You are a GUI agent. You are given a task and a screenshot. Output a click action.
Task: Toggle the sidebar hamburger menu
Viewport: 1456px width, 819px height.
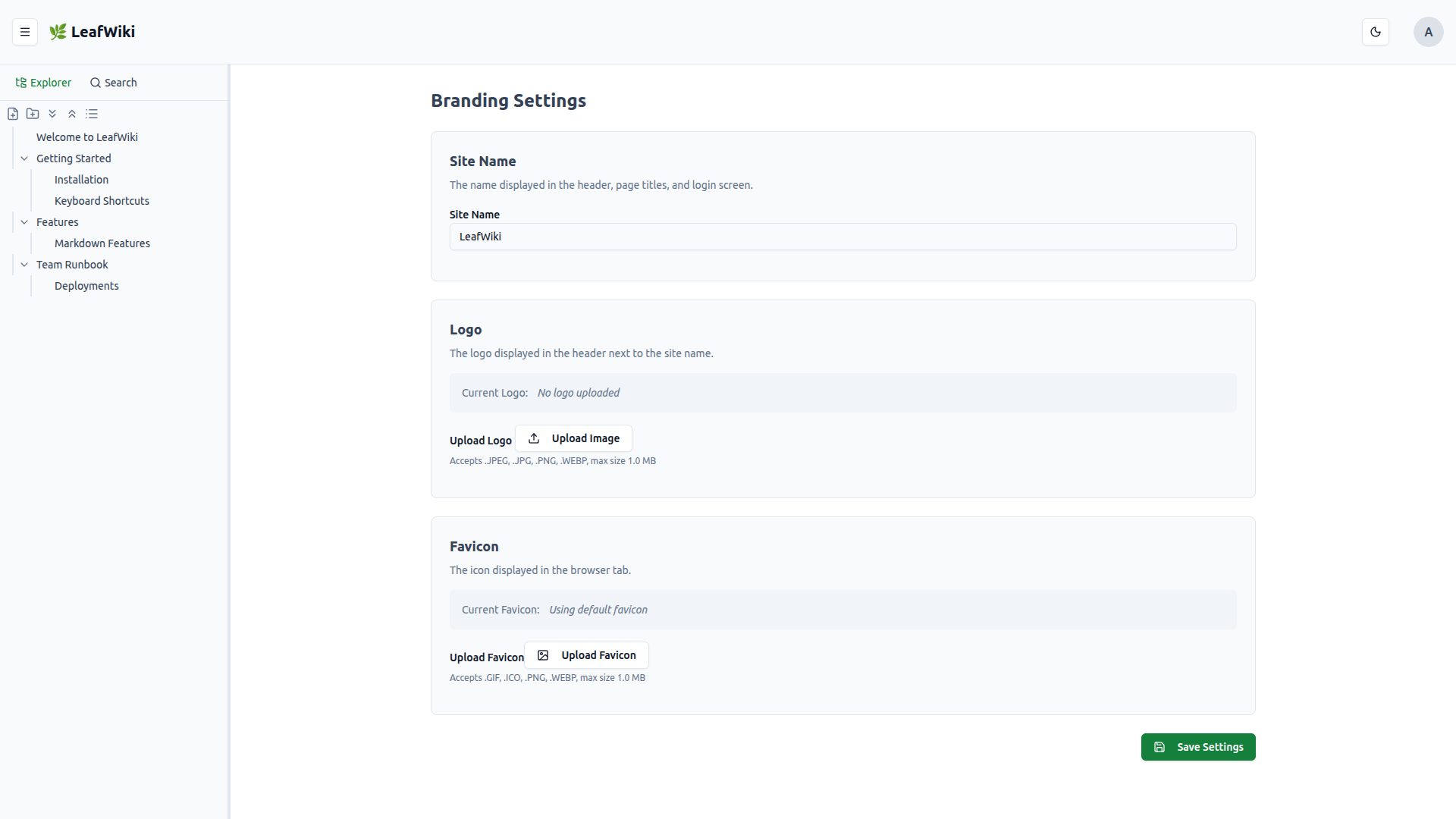25,32
